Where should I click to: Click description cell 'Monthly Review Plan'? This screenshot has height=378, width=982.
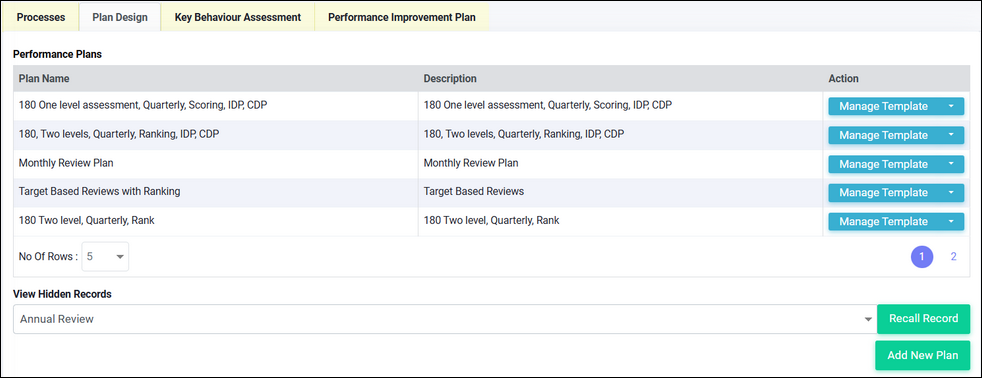[x=471, y=163]
